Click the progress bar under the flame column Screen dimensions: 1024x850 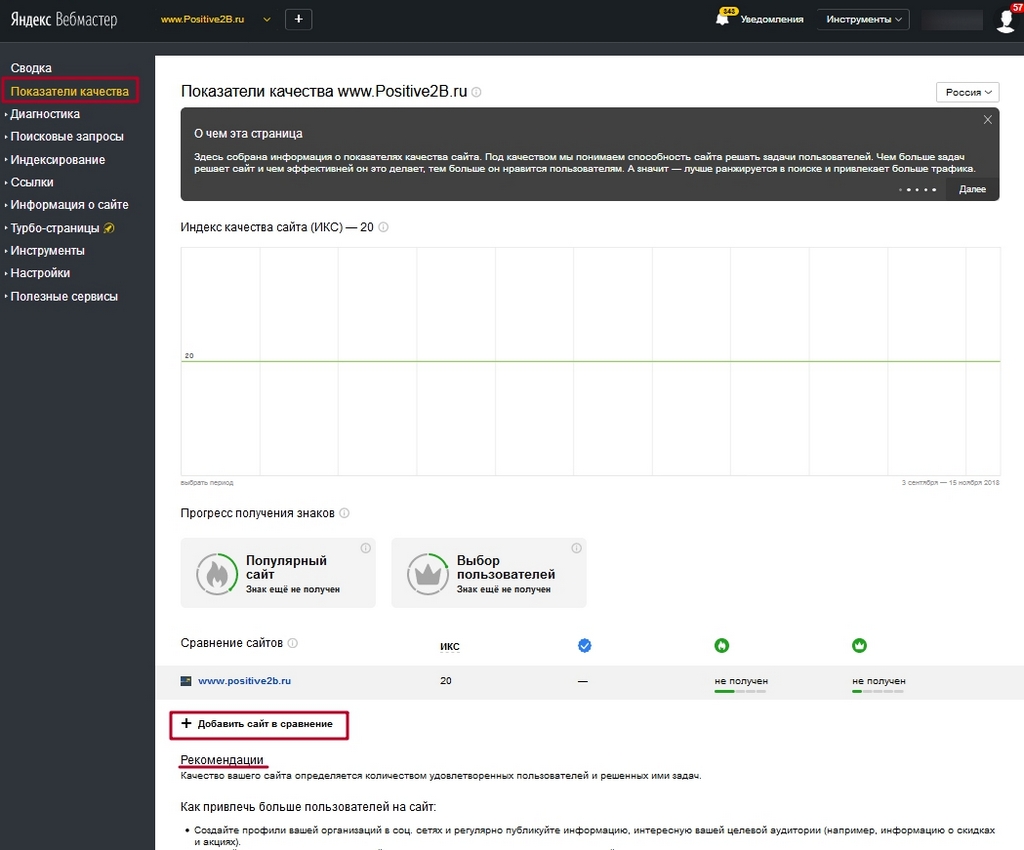pyautogui.click(x=740, y=691)
